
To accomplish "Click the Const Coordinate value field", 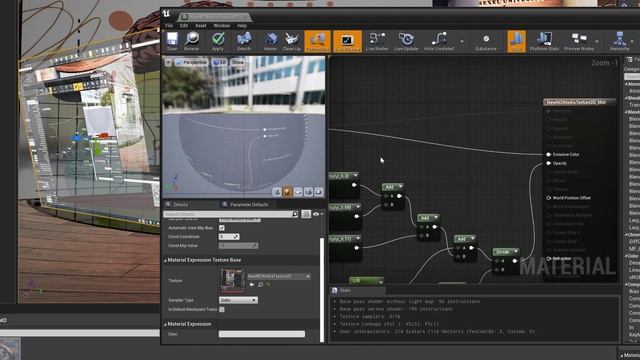I will 229,237.
